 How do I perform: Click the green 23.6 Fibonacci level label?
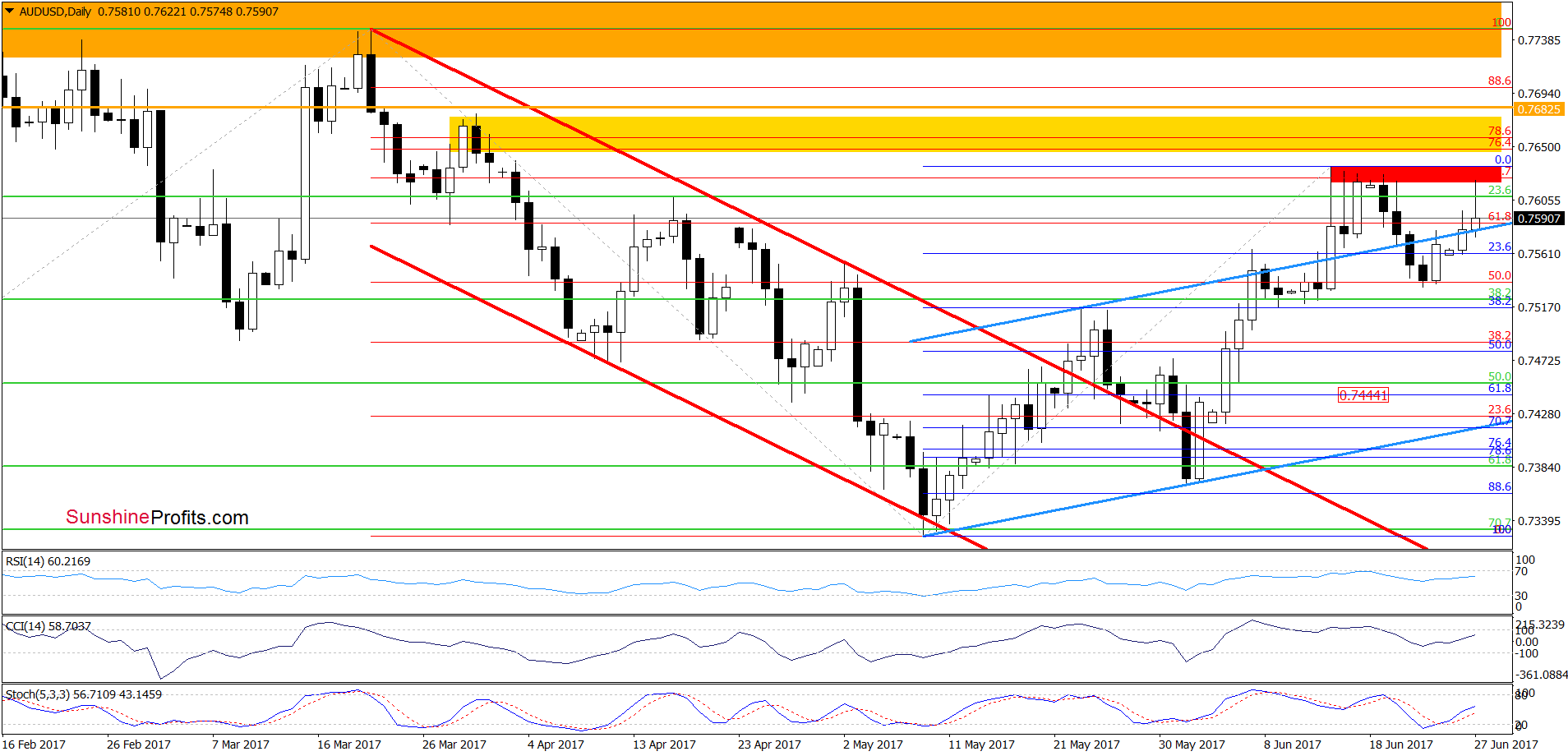point(1500,190)
